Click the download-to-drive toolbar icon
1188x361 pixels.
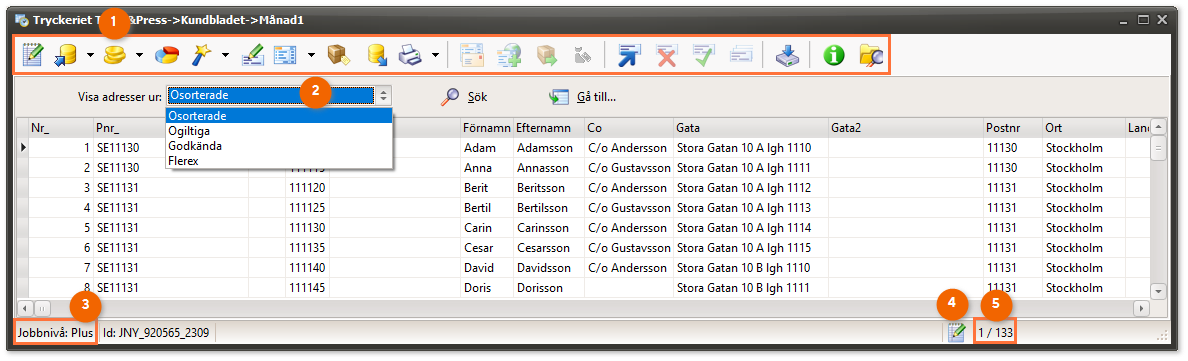[x=787, y=55]
